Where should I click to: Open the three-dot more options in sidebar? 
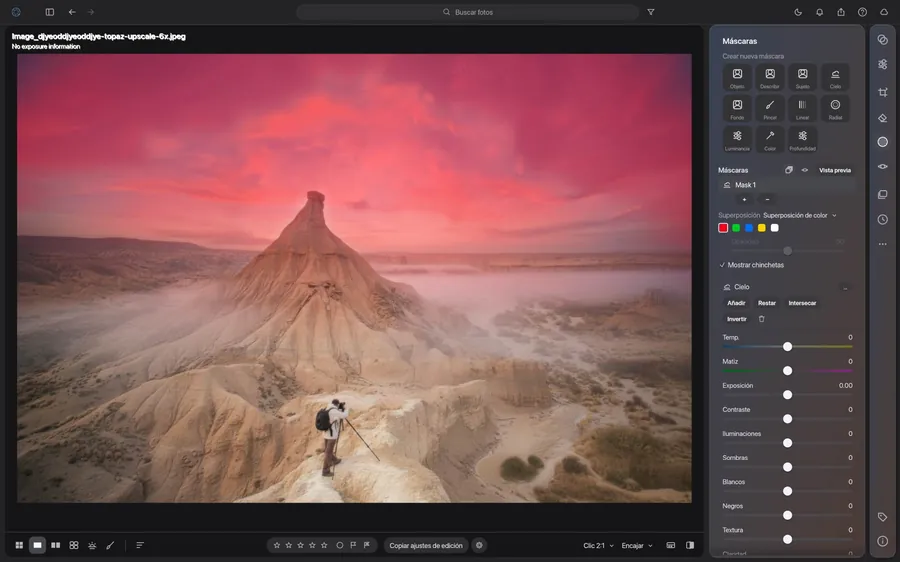[x=883, y=244]
